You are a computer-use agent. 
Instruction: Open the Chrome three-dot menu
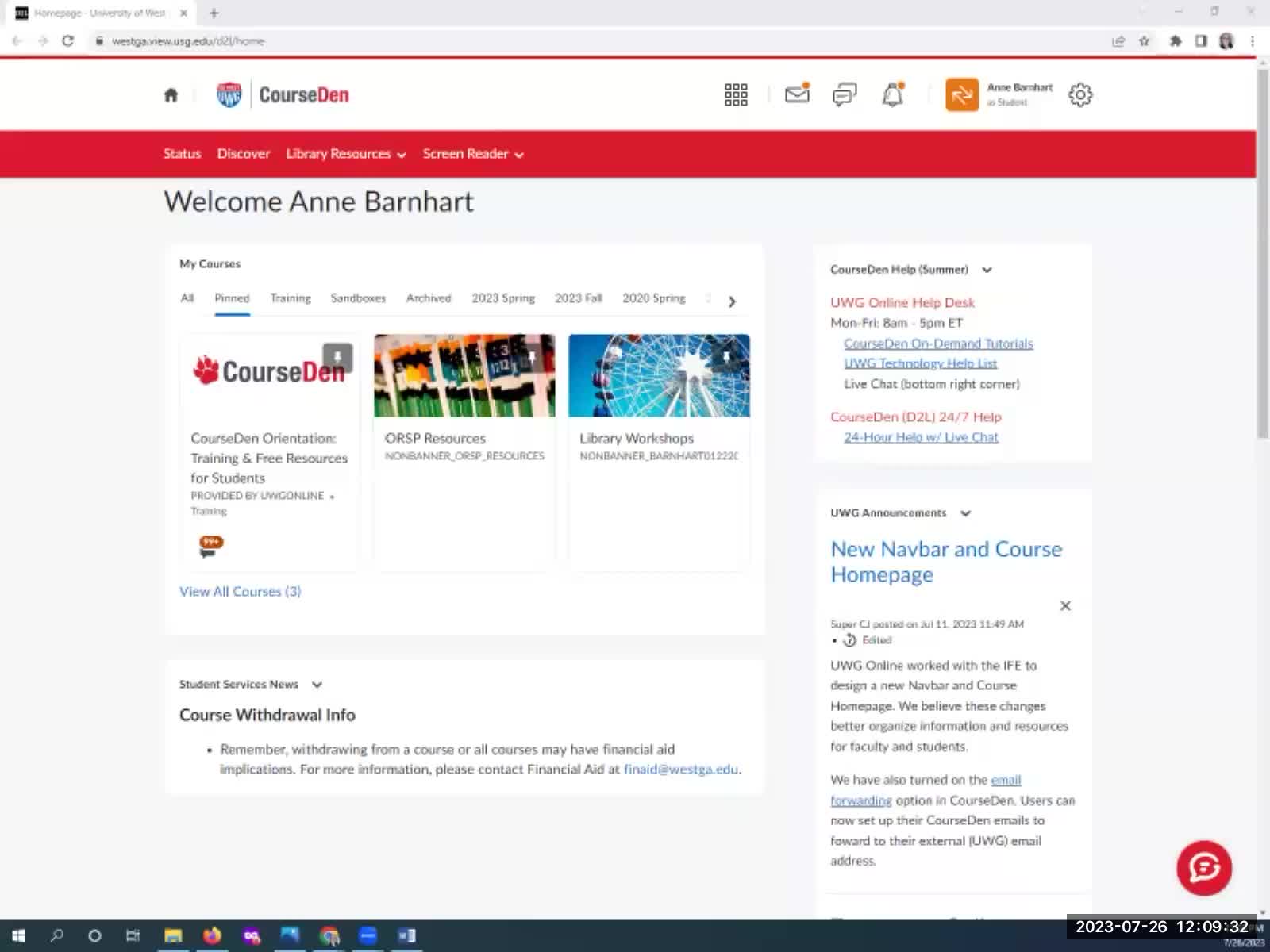click(x=1253, y=41)
